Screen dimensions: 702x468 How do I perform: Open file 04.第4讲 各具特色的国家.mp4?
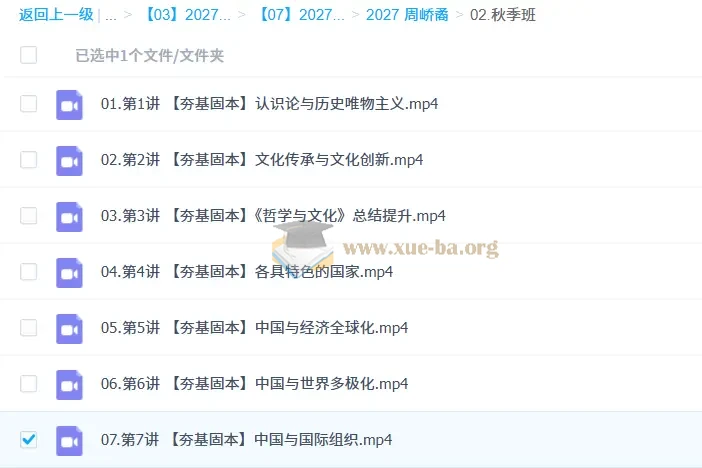[247, 272]
